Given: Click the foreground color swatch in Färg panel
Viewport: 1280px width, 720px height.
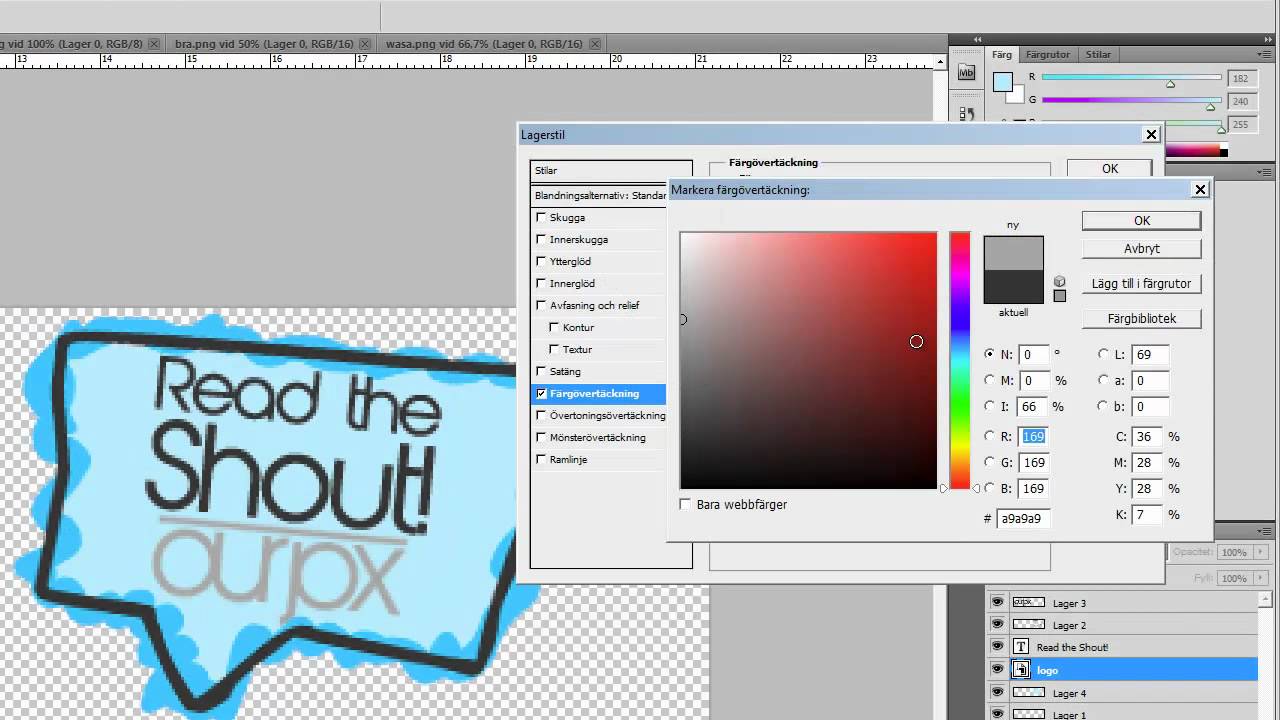Looking at the screenshot, I should 1002,82.
